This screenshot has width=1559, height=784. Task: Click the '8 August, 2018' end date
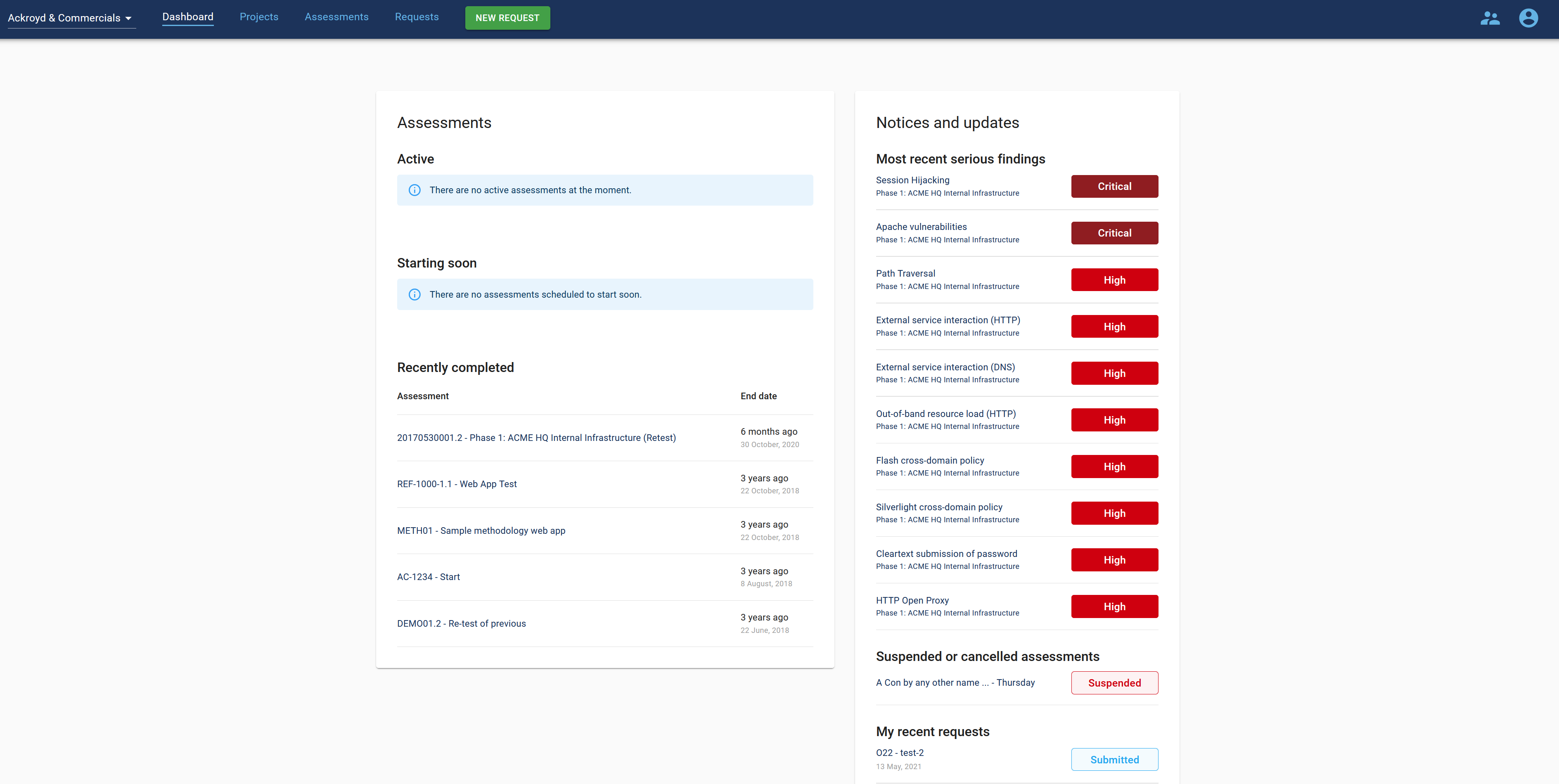click(x=766, y=584)
